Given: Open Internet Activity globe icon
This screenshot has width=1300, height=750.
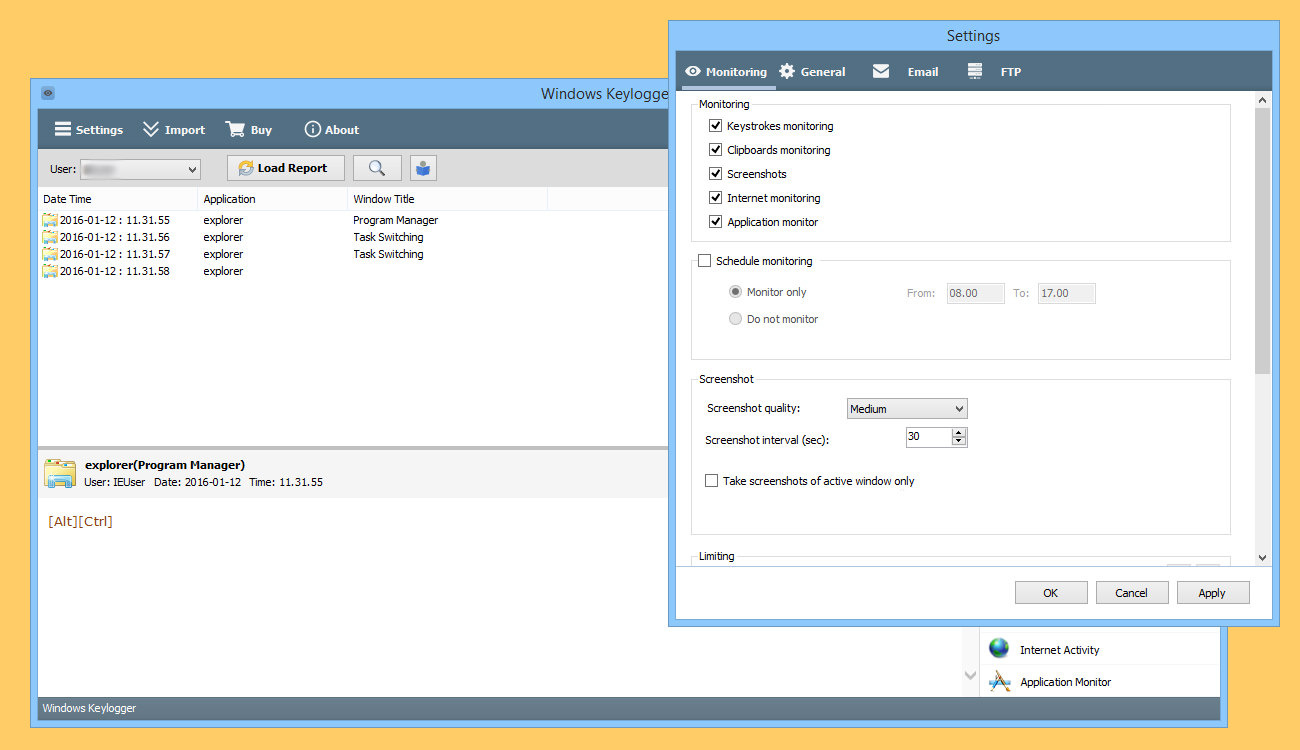Looking at the screenshot, I should 999,649.
